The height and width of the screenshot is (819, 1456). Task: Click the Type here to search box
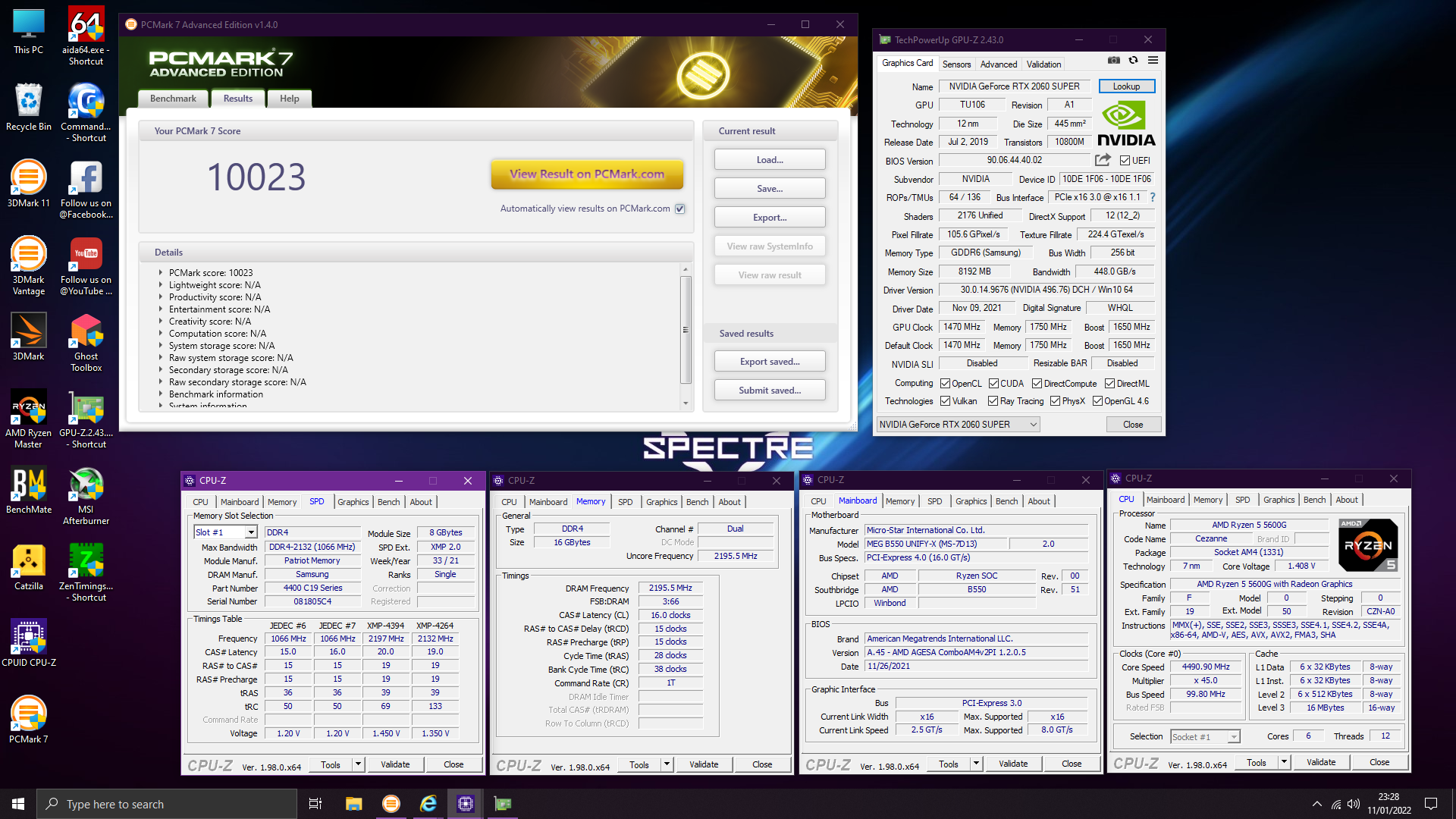point(167,804)
